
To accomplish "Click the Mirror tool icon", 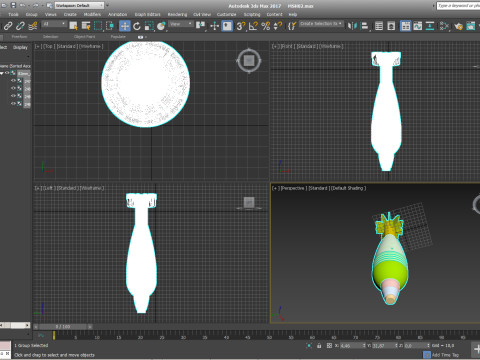I will click(352, 26).
